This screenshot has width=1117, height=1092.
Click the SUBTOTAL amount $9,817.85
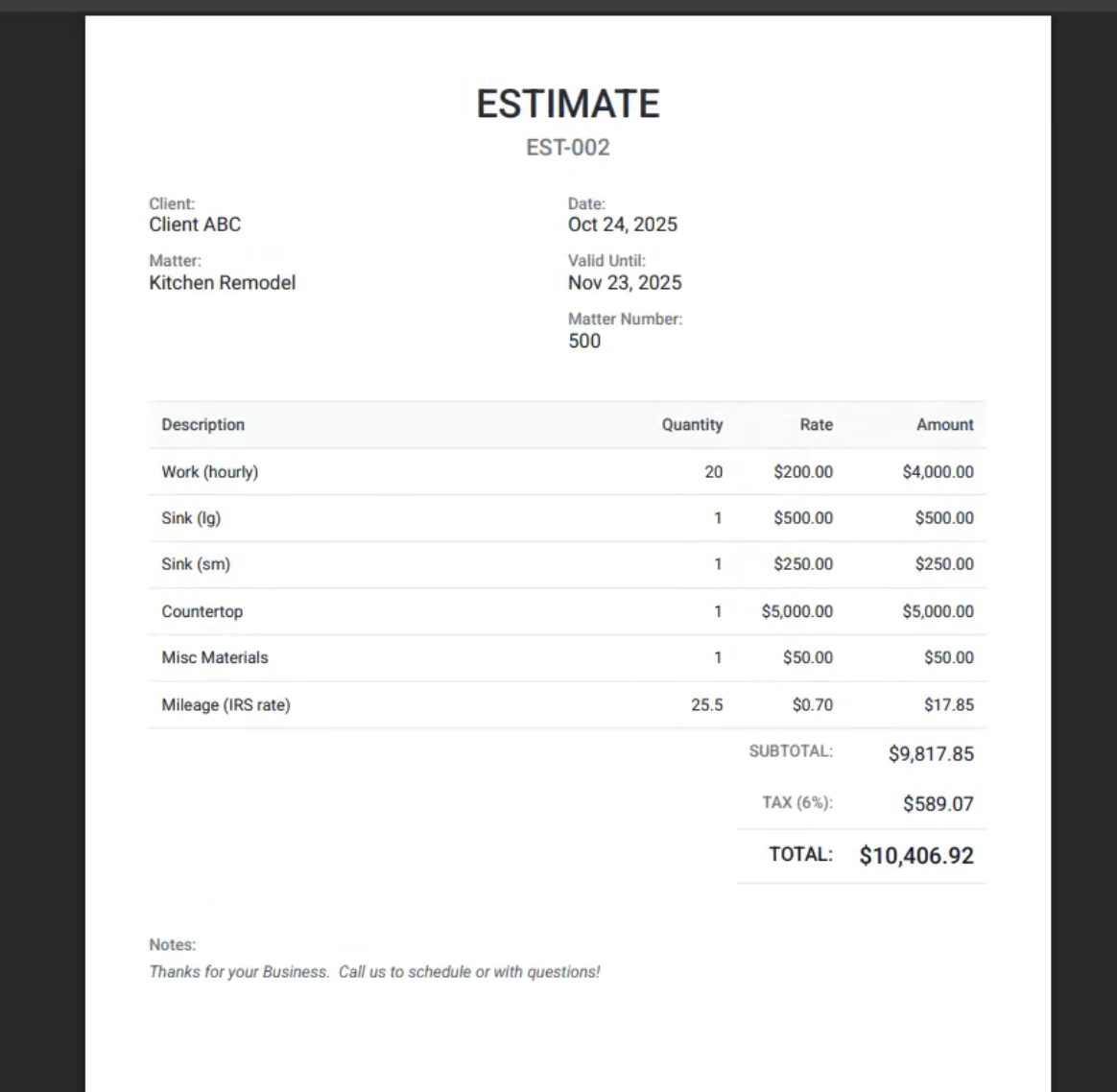[x=930, y=754]
